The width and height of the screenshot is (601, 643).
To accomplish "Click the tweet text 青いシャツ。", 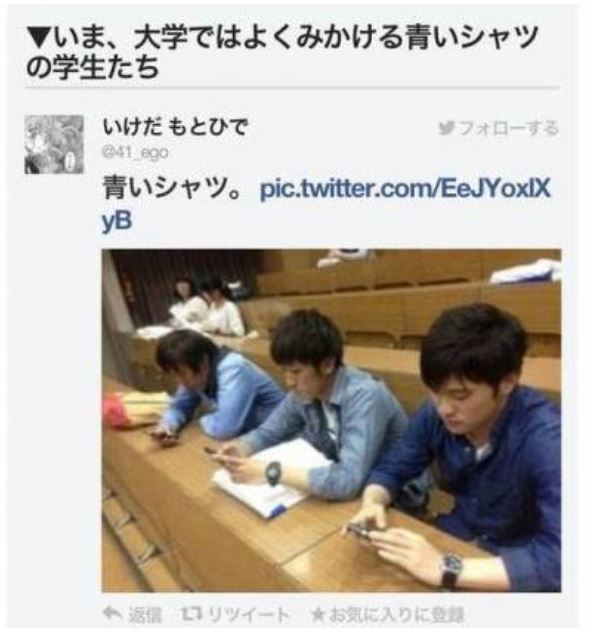I will pyautogui.click(x=172, y=188).
